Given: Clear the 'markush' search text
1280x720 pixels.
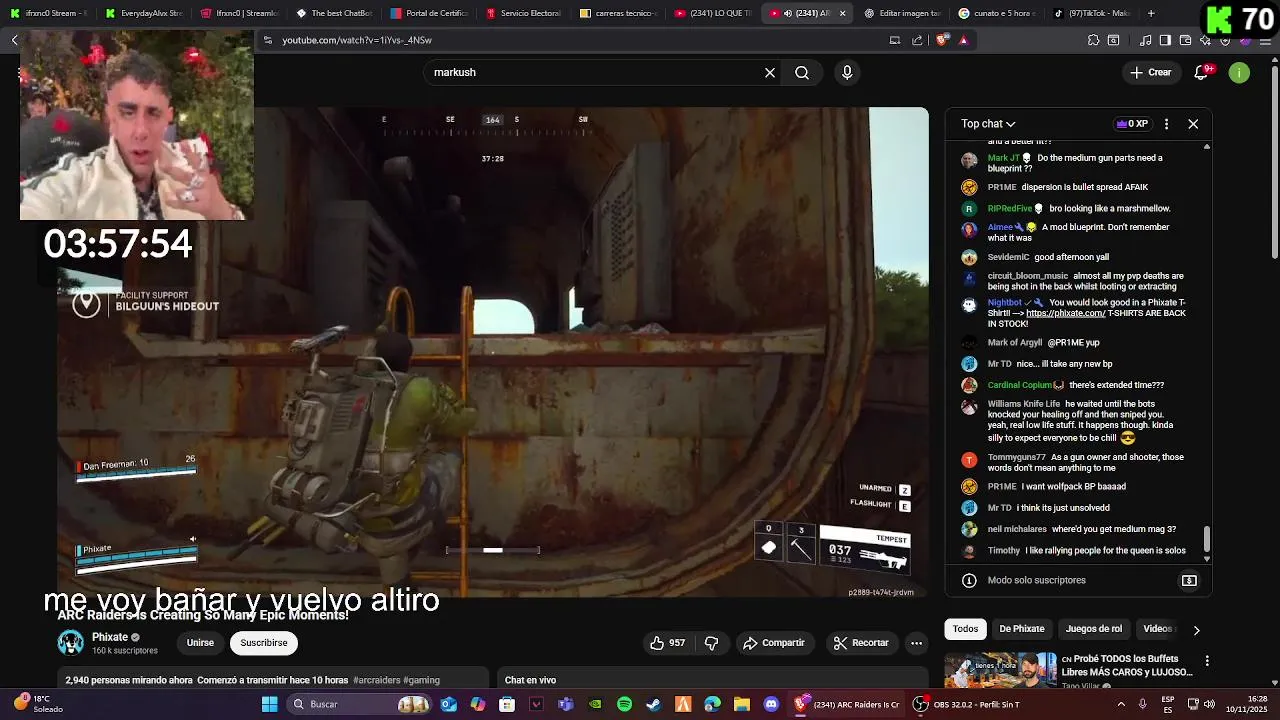Looking at the screenshot, I should pyautogui.click(x=770, y=72).
